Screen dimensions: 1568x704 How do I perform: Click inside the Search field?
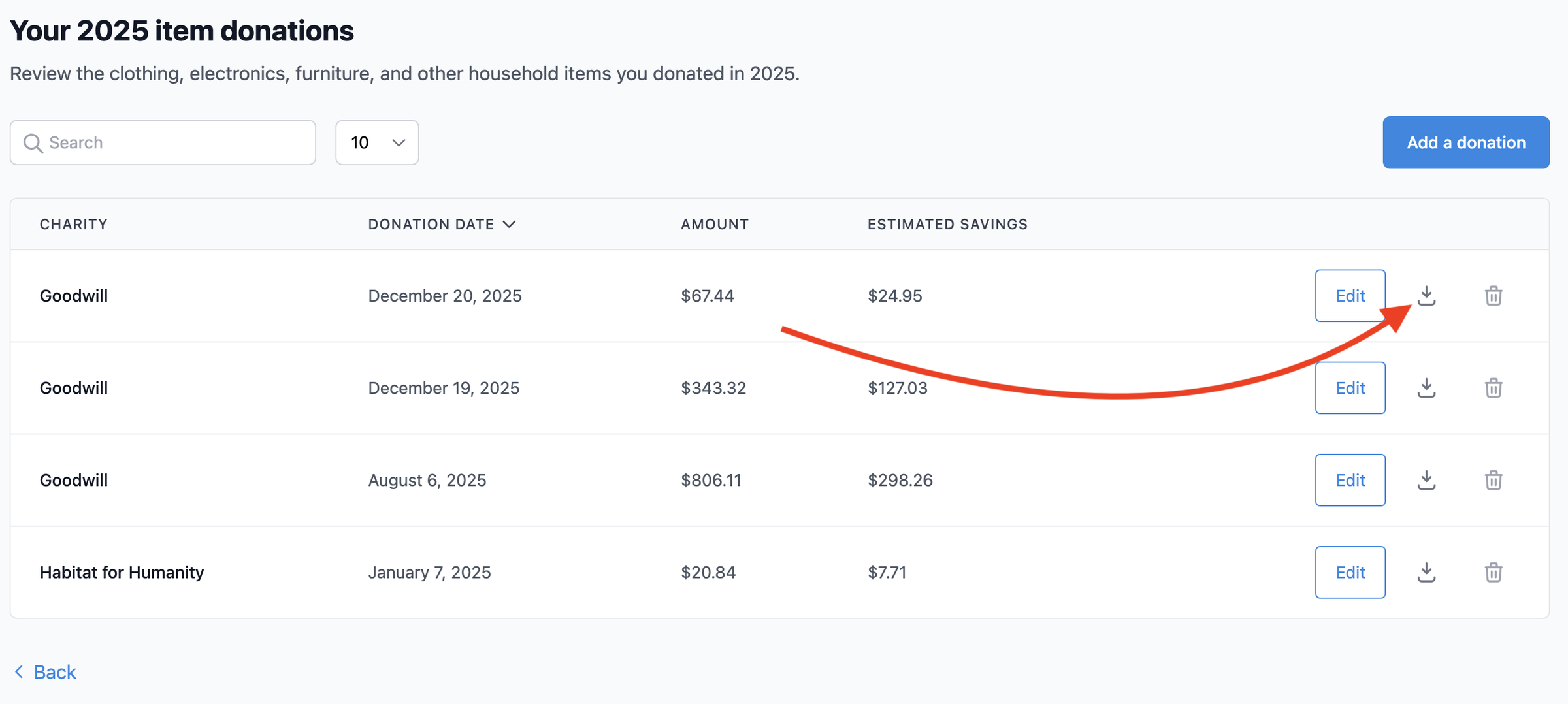(x=163, y=142)
